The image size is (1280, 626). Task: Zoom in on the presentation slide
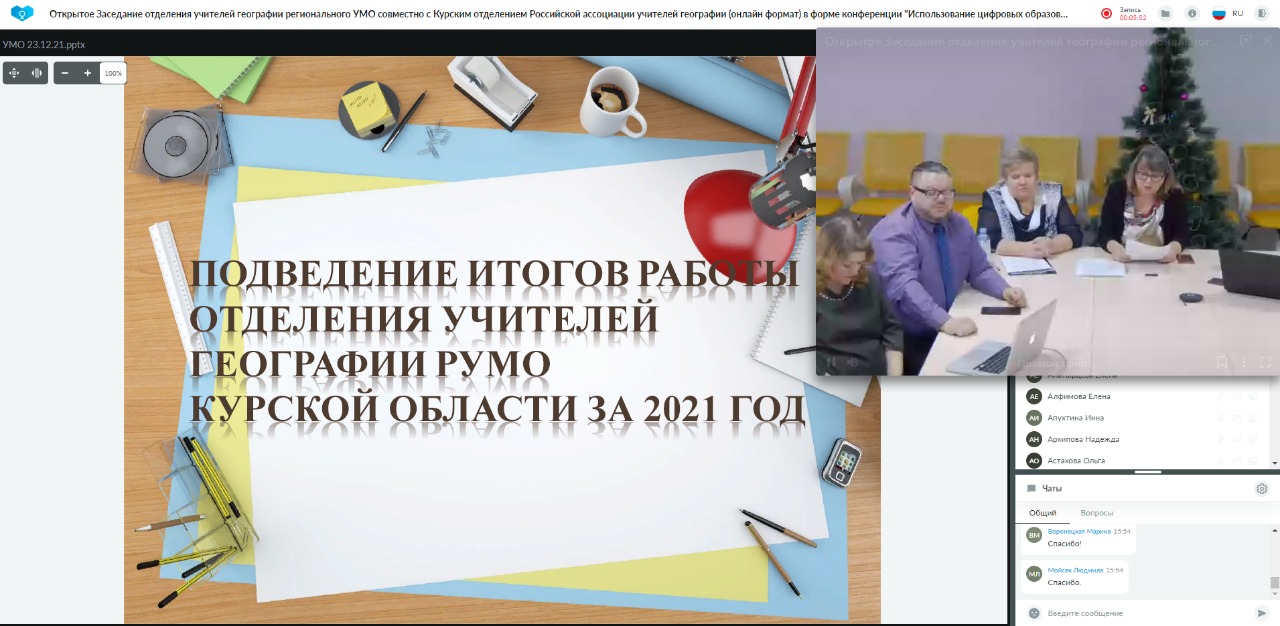88,73
